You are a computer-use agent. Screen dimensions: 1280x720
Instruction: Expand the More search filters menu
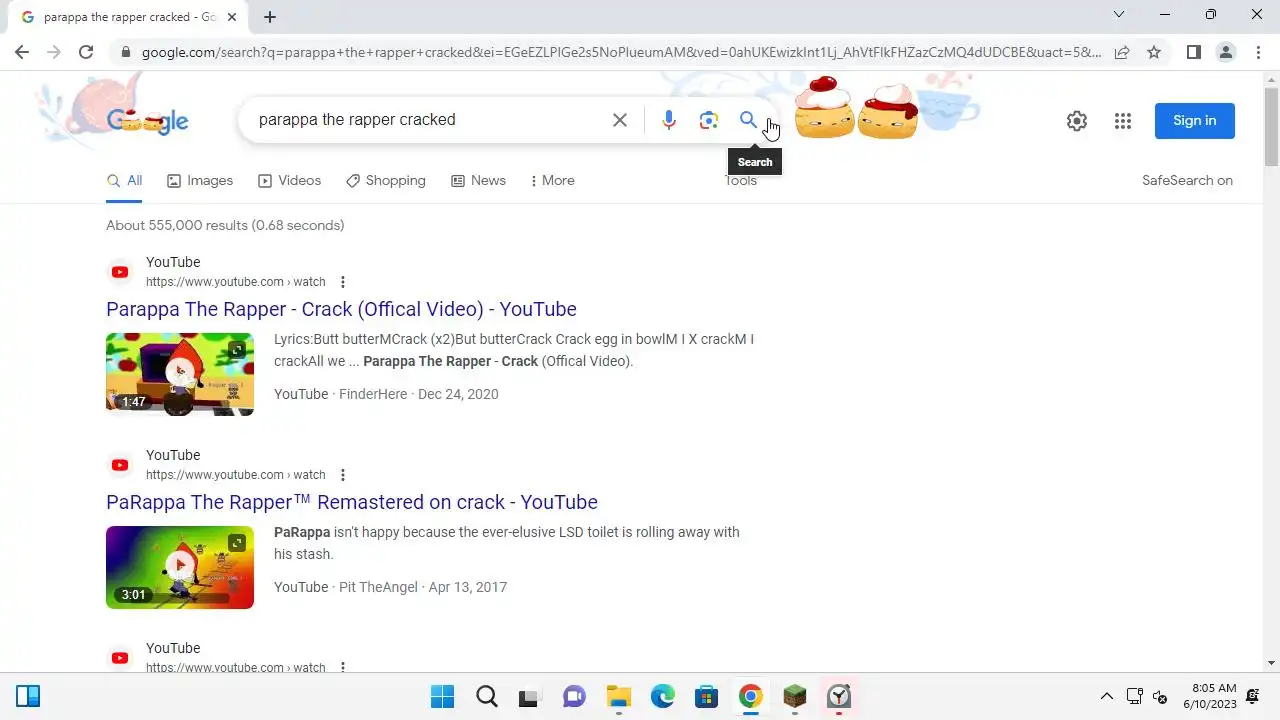[552, 181]
